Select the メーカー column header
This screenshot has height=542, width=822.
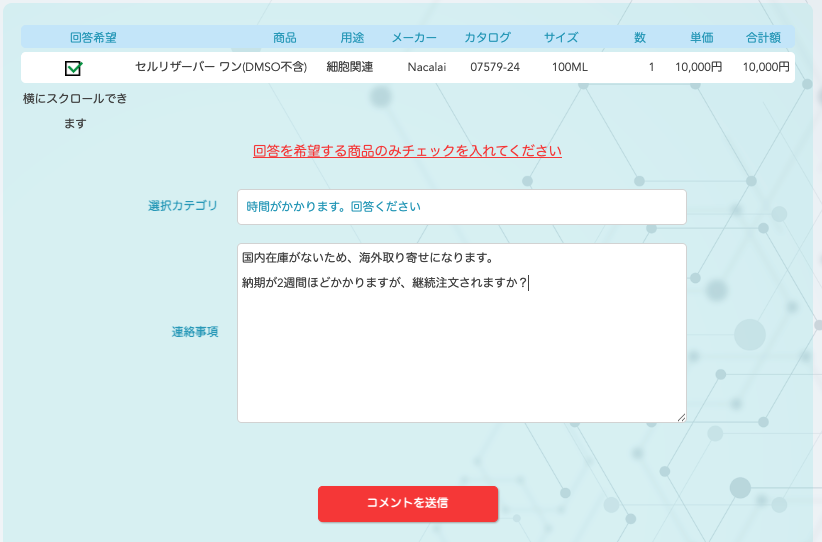coord(413,38)
